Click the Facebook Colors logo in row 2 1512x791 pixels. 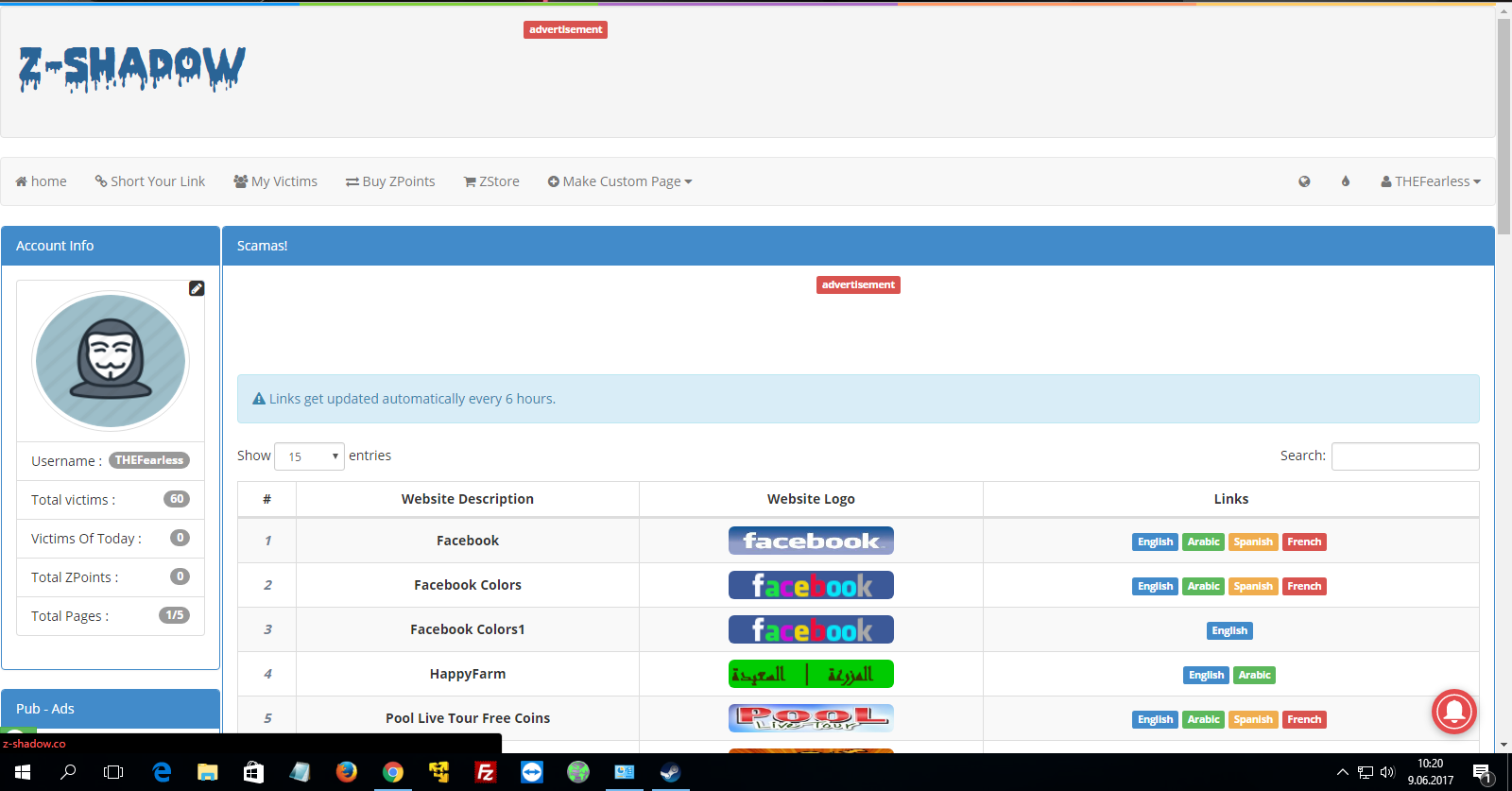click(x=811, y=585)
